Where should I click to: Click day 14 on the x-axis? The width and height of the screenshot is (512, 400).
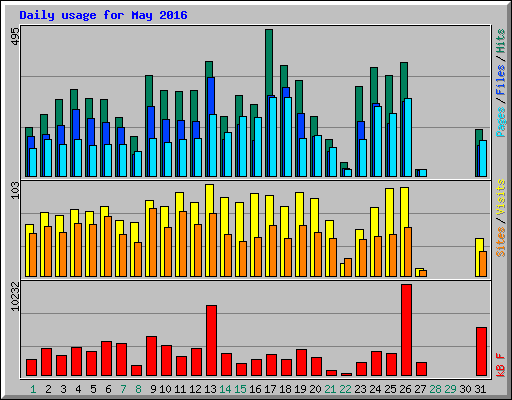pos(225,389)
